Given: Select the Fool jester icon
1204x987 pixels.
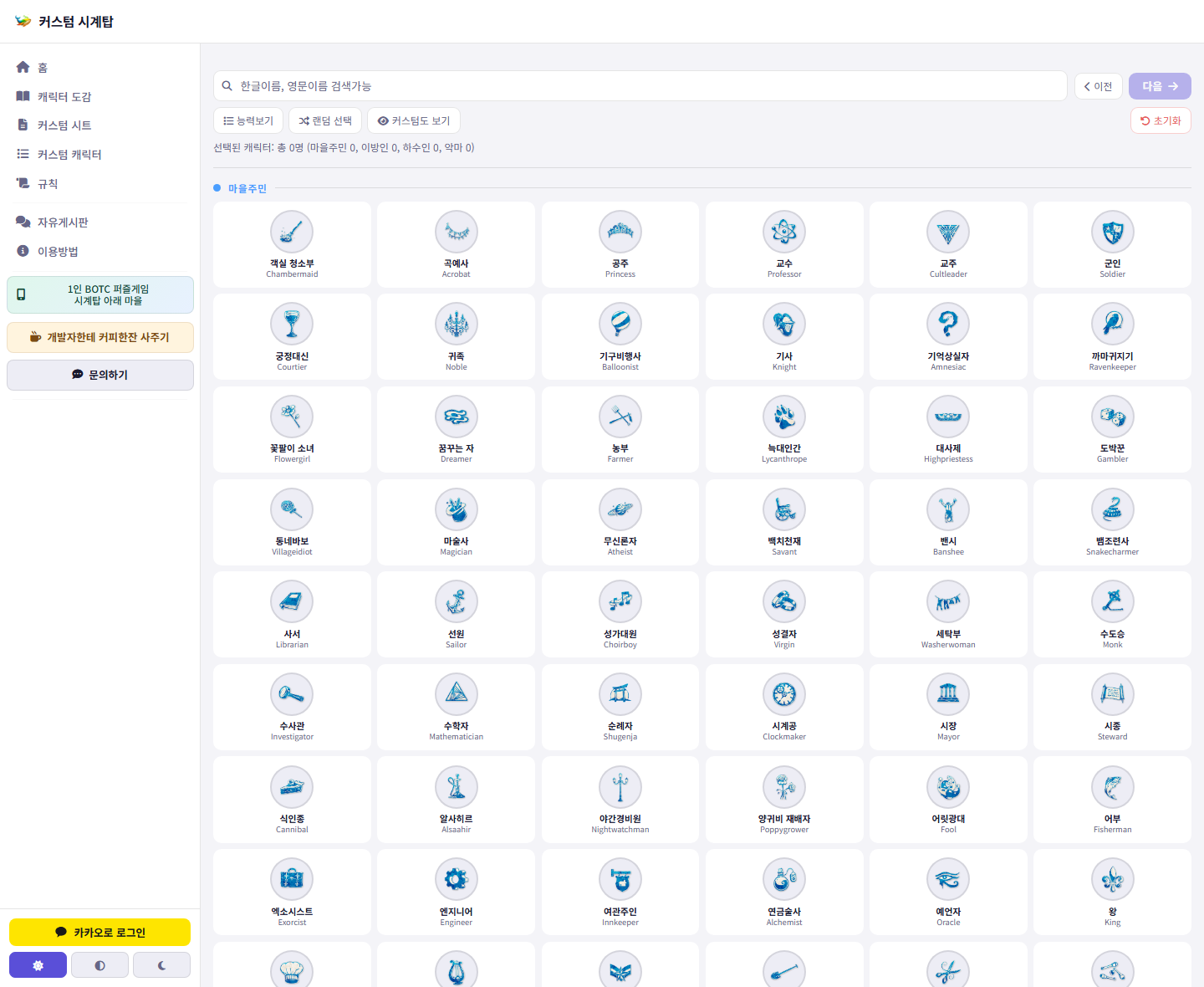Looking at the screenshot, I should coord(948,787).
